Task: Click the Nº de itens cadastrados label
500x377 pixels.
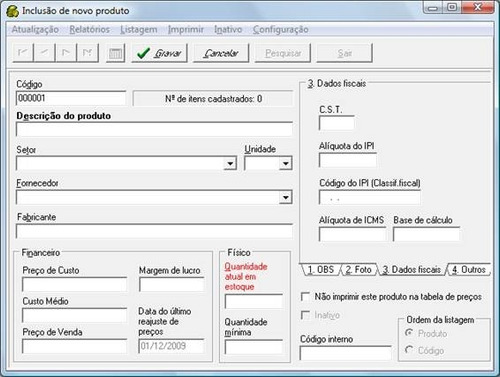Action: (x=213, y=99)
